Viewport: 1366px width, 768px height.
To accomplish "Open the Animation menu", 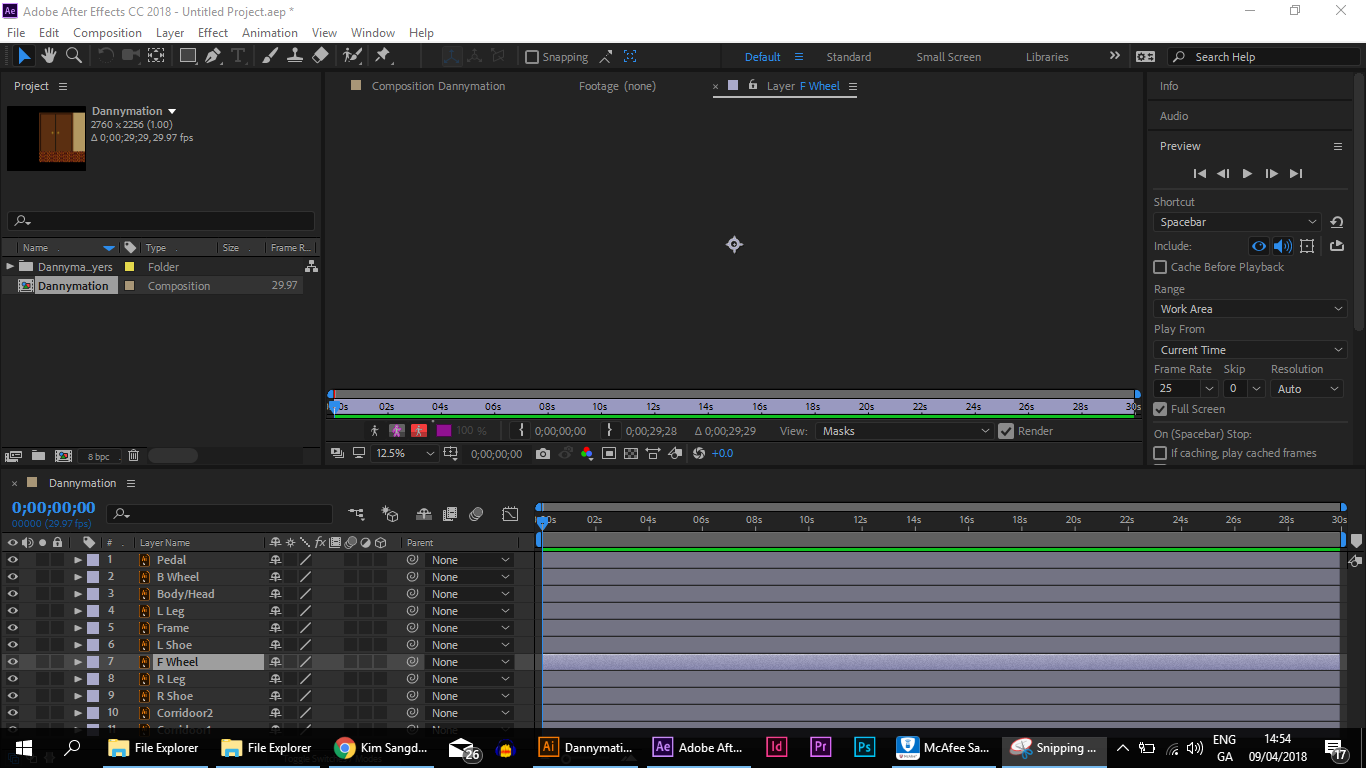I will (270, 32).
